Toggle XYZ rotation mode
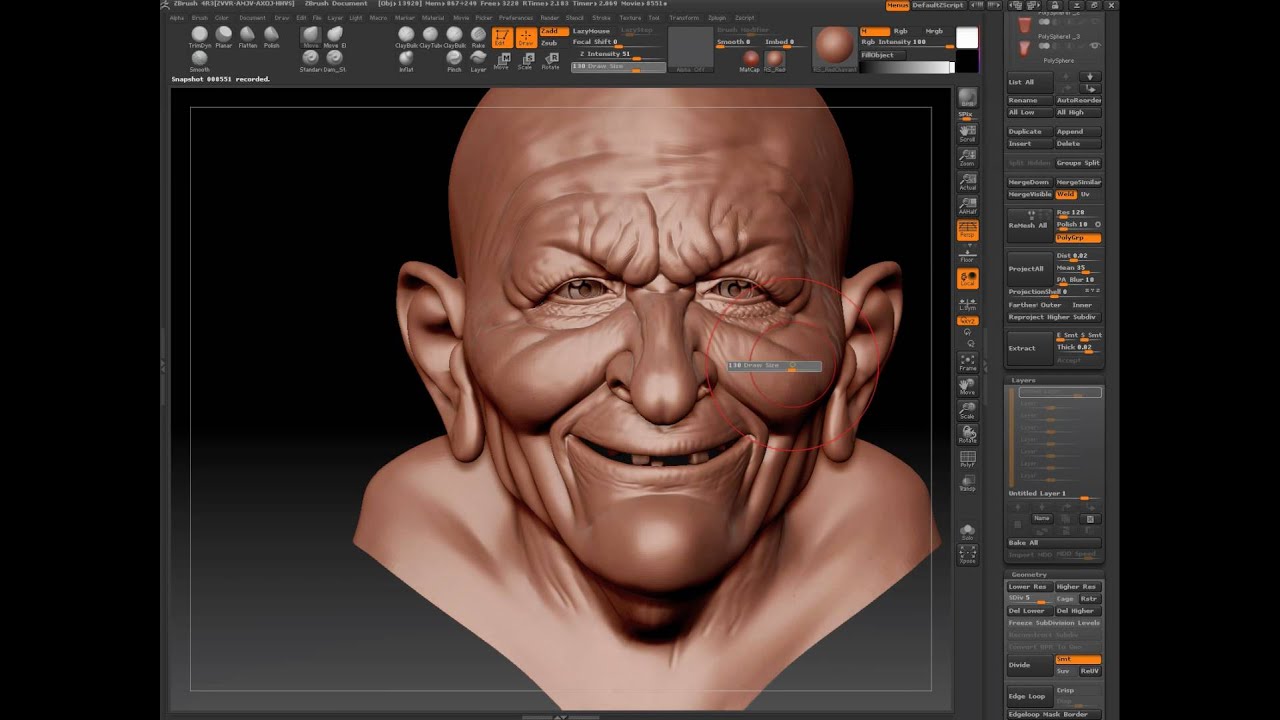This screenshot has height=720, width=1280. click(x=967, y=320)
